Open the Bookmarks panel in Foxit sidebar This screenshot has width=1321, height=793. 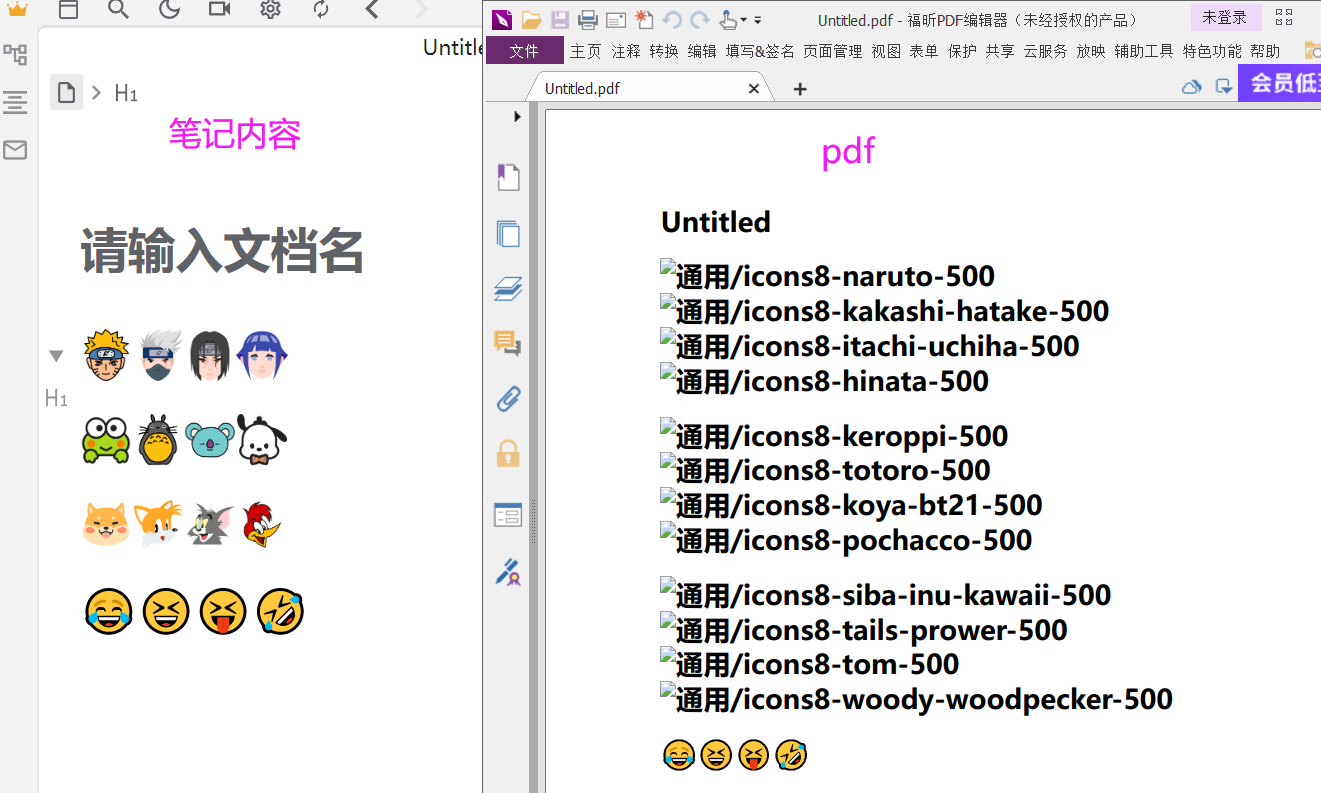pyautogui.click(x=508, y=178)
